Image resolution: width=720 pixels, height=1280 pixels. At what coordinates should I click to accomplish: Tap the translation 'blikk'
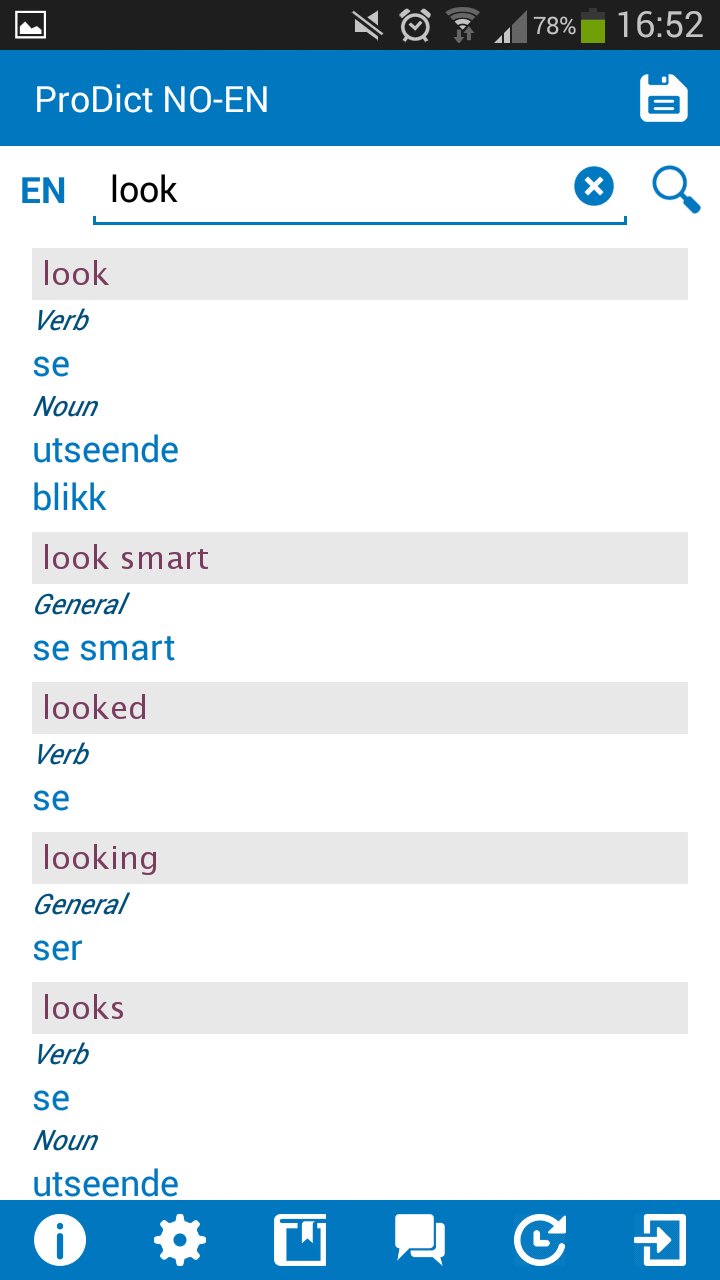(x=70, y=498)
